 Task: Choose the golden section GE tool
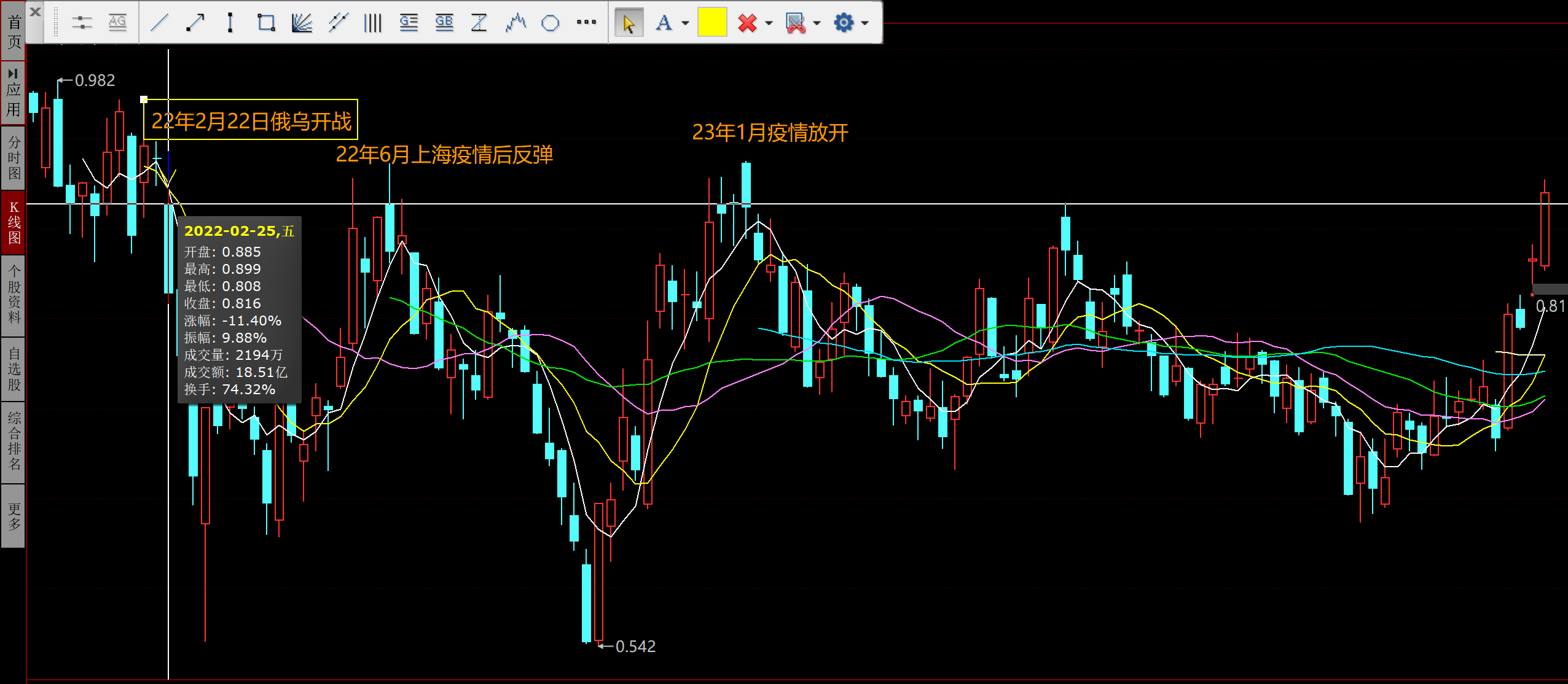click(409, 23)
